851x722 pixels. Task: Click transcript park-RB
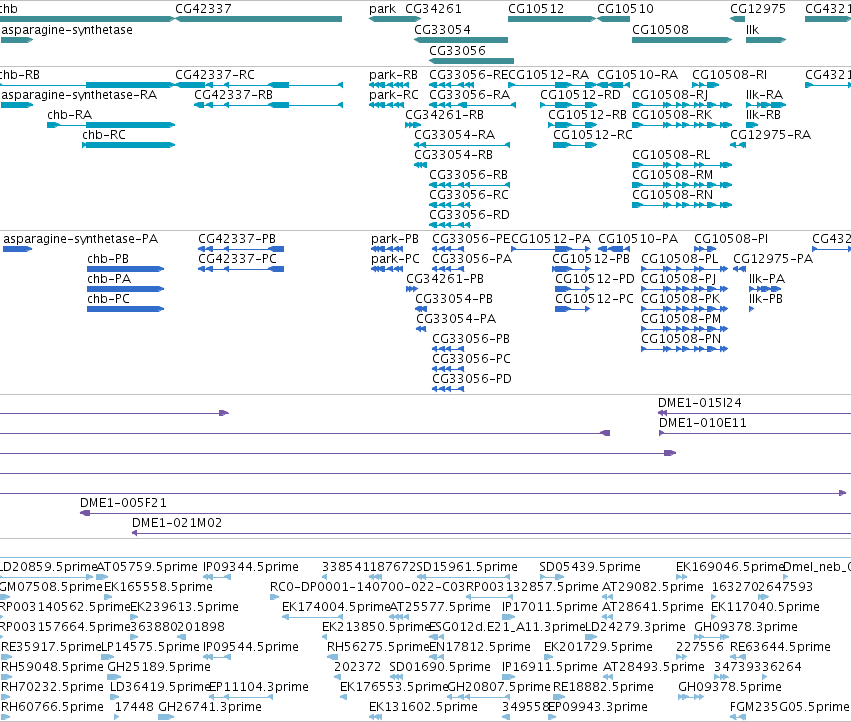point(393,75)
